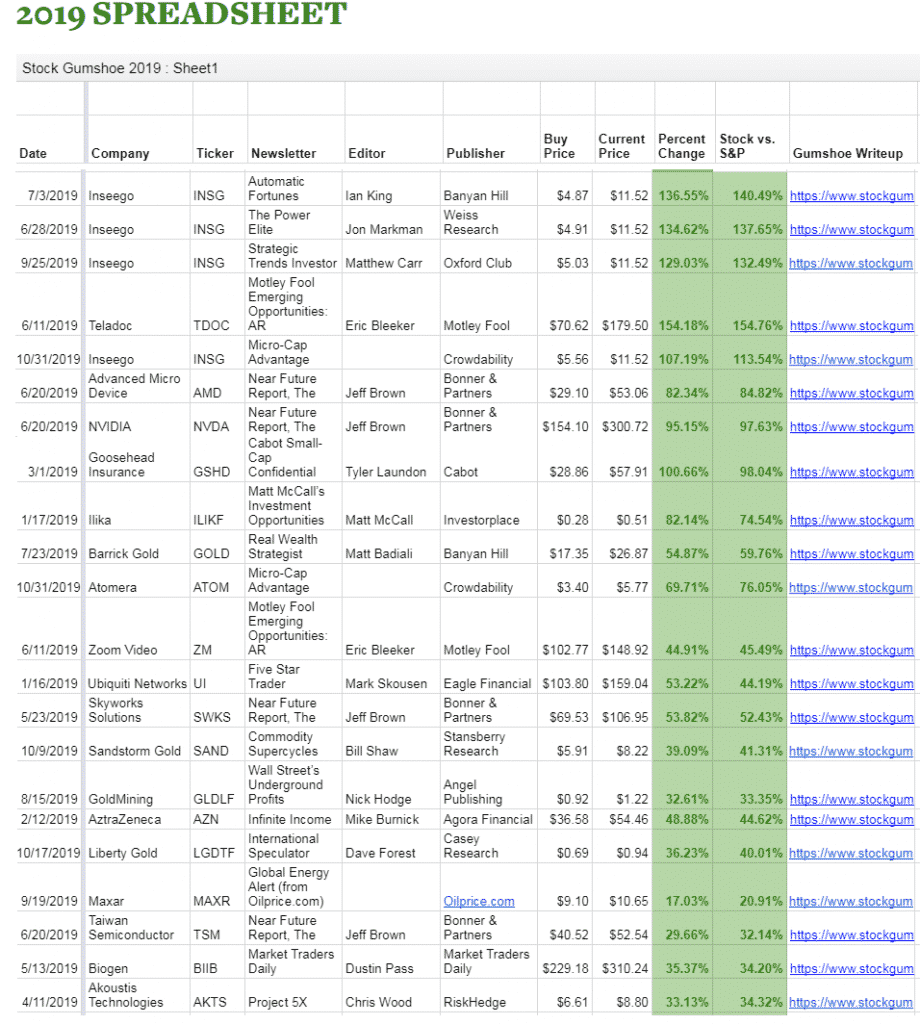The width and height of the screenshot is (920, 1024).
Task: Click the Gumshoe Writeup column header
Action: [x=848, y=153]
